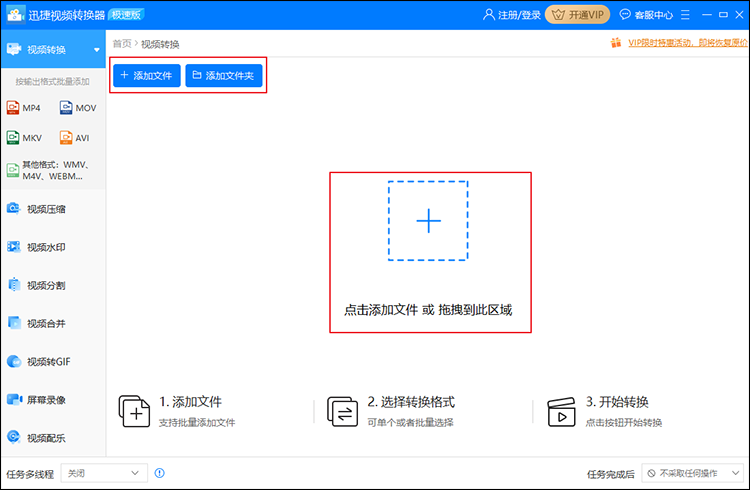
Task: Click the text 点击添加文件 或 拖拽到此区域
Action: tap(428, 310)
